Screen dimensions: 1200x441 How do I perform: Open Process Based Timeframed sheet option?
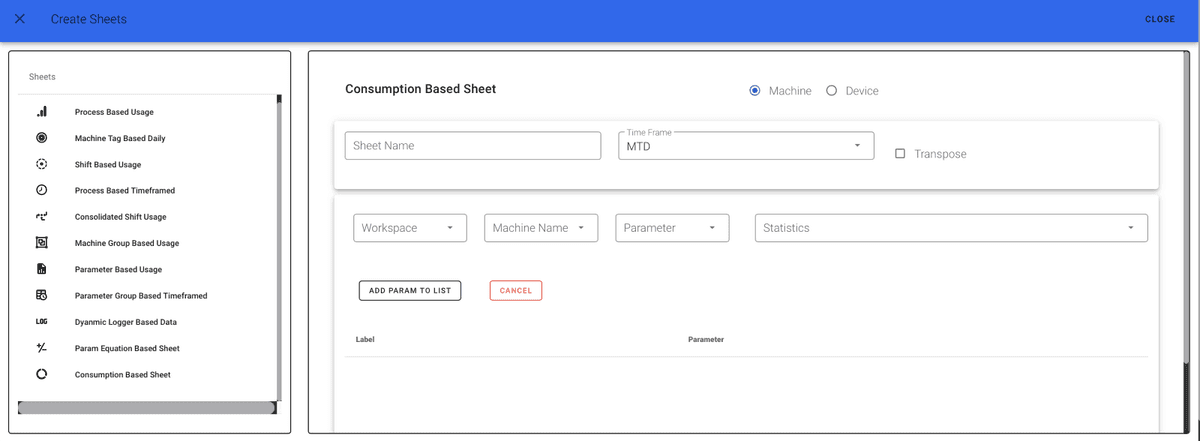125,190
